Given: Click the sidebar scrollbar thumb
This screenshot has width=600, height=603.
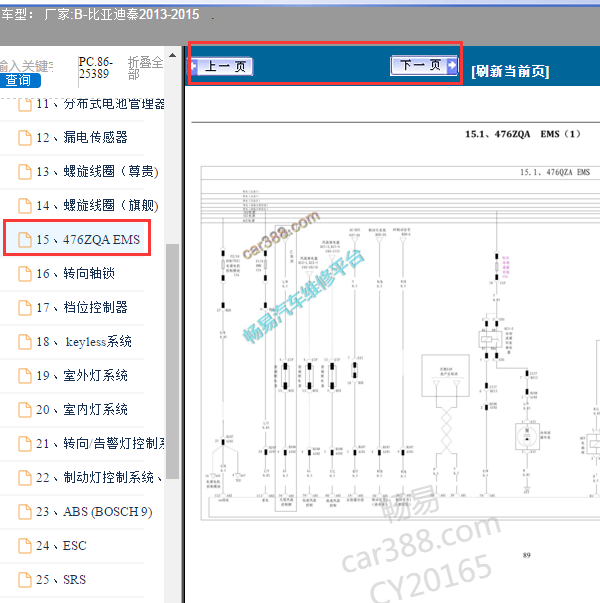Looking at the screenshot, I should pyautogui.click(x=173, y=361).
